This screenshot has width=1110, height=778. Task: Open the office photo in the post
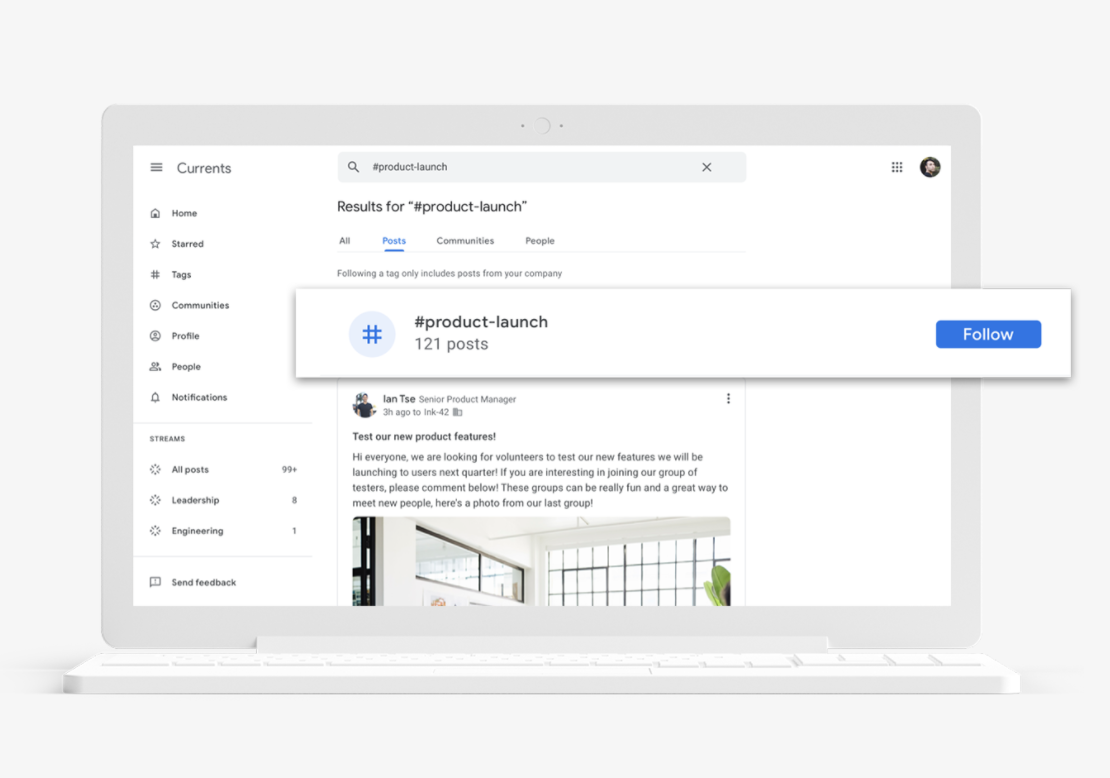542,561
